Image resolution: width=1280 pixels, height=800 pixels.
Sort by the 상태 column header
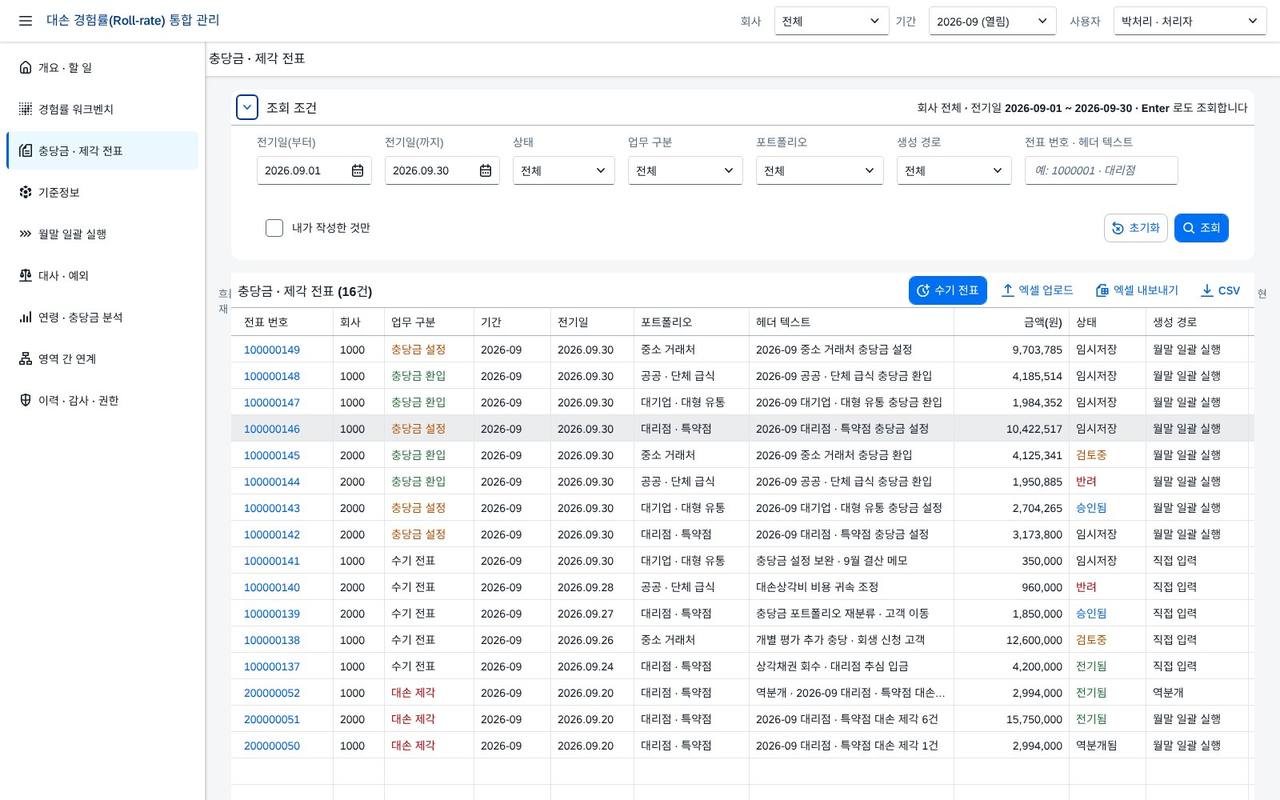1107,322
